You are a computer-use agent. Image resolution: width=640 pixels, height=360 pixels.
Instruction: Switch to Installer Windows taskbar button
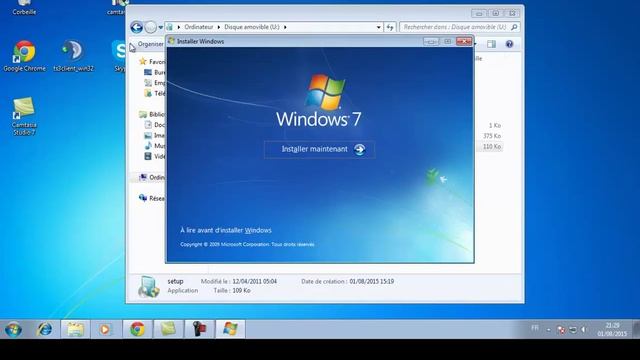(x=230, y=329)
